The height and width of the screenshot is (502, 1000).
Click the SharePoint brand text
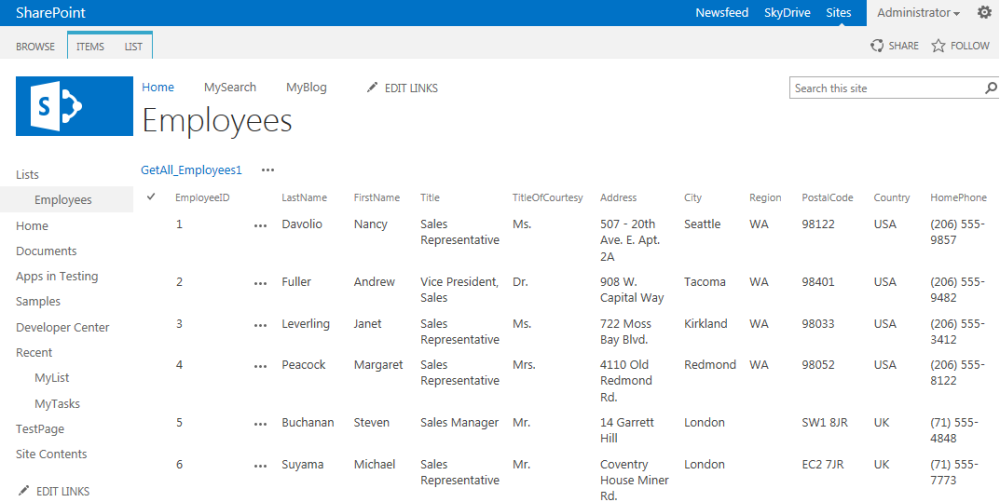click(50, 13)
